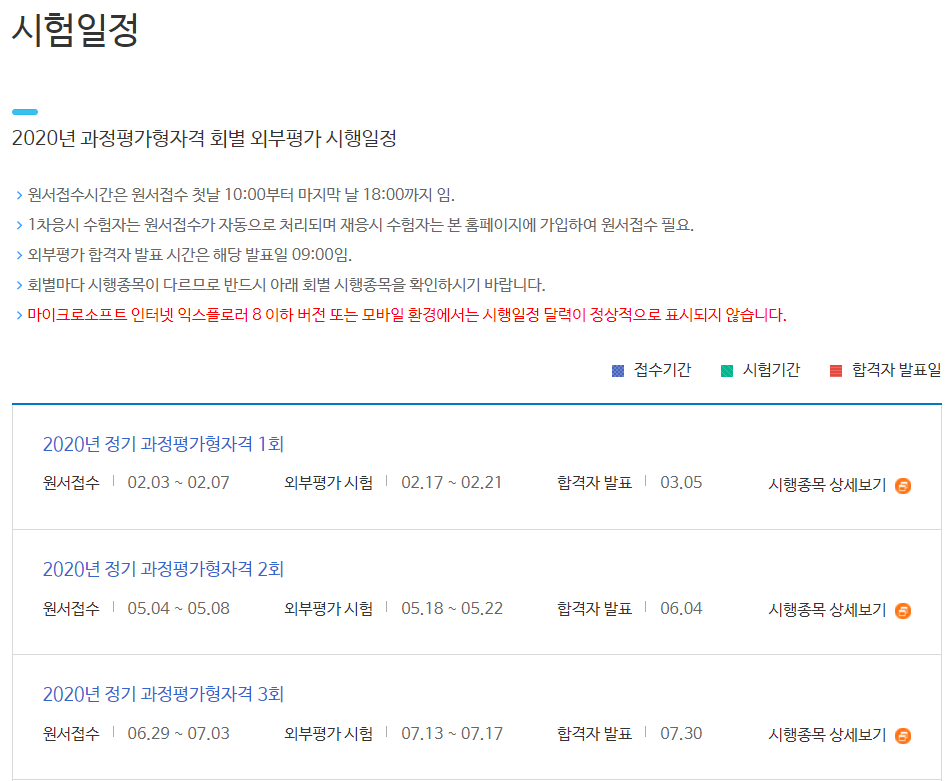Click the 합격자 발표 date 06.04
The image size is (950, 781).
[x=681, y=608]
